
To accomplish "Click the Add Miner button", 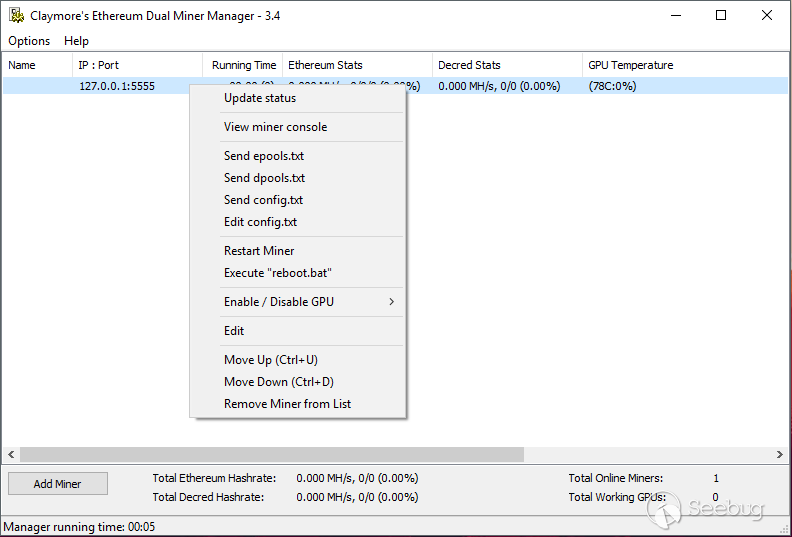I will pyautogui.click(x=58, y=483).
